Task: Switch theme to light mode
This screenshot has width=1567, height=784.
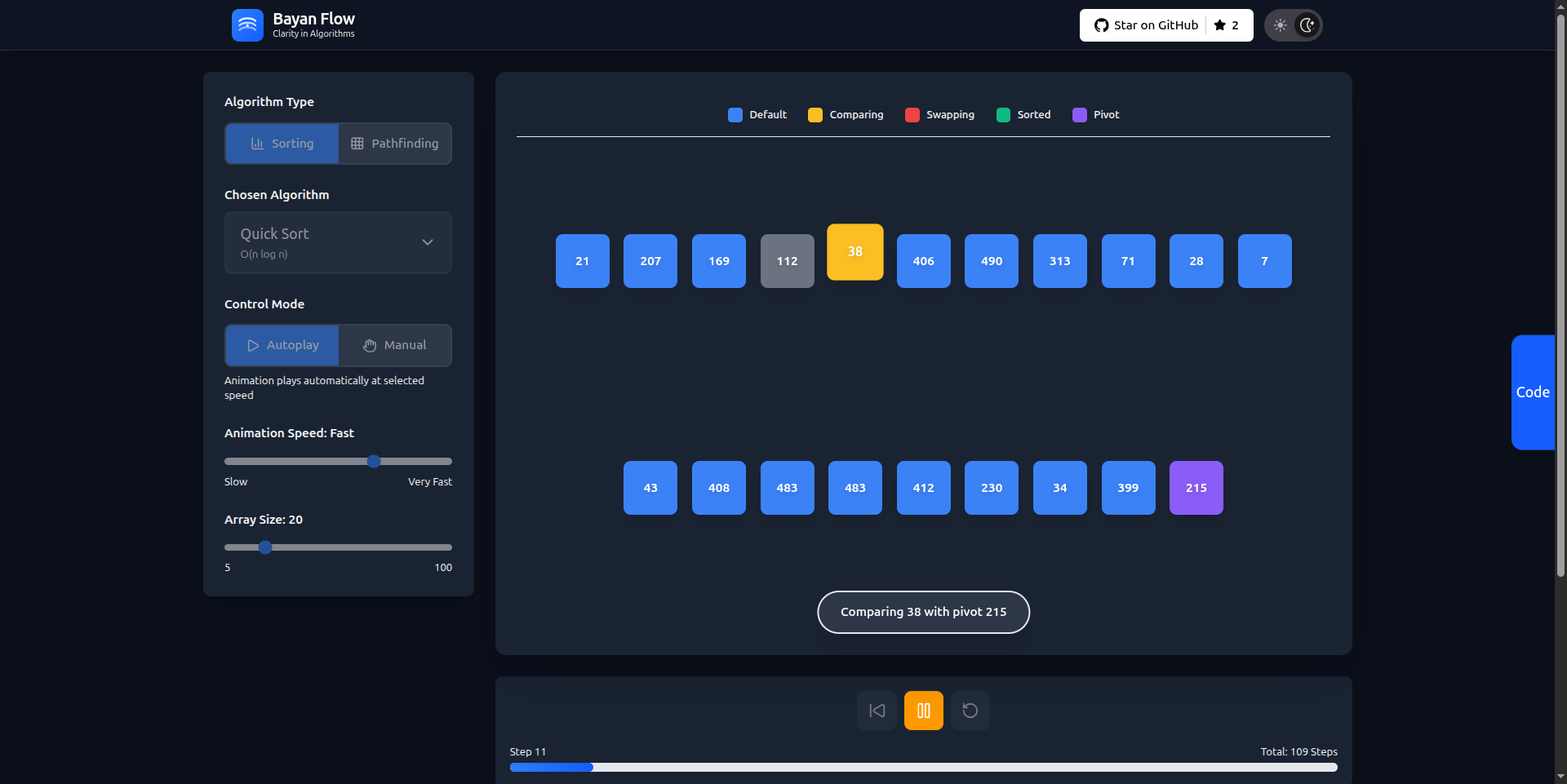Action: click(x=1281, y=25)
